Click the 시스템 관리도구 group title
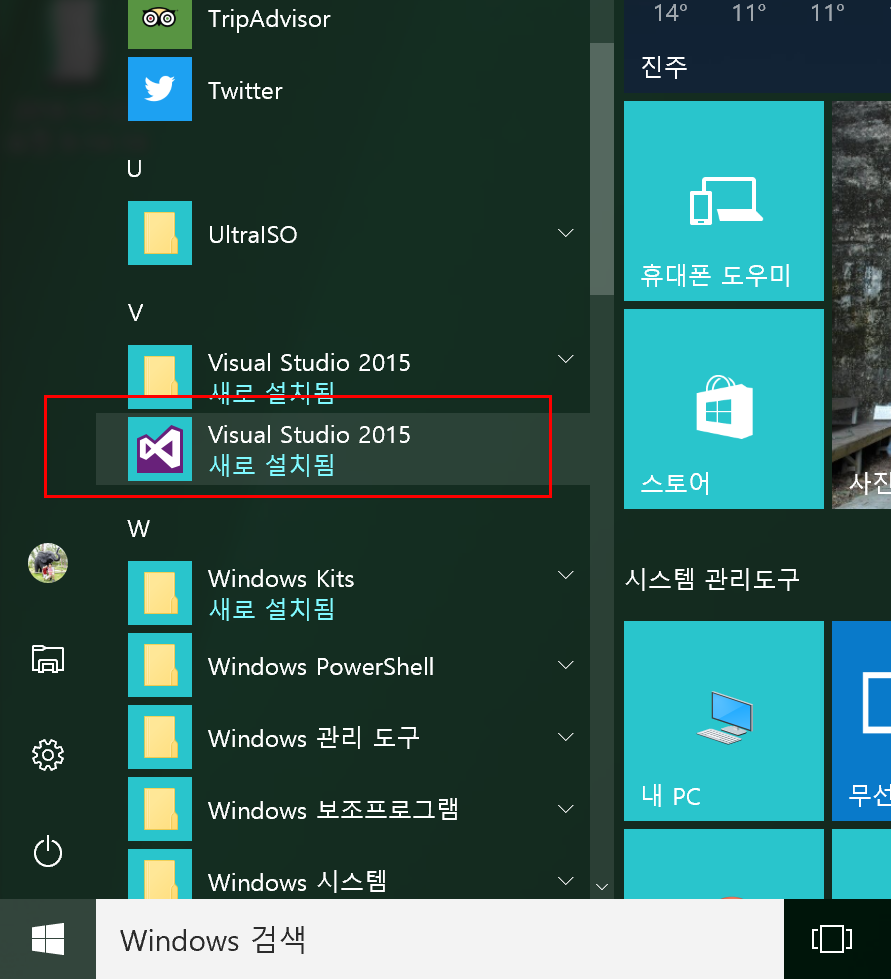This screenshot has width=891, height=979. [x=712, y=579]
